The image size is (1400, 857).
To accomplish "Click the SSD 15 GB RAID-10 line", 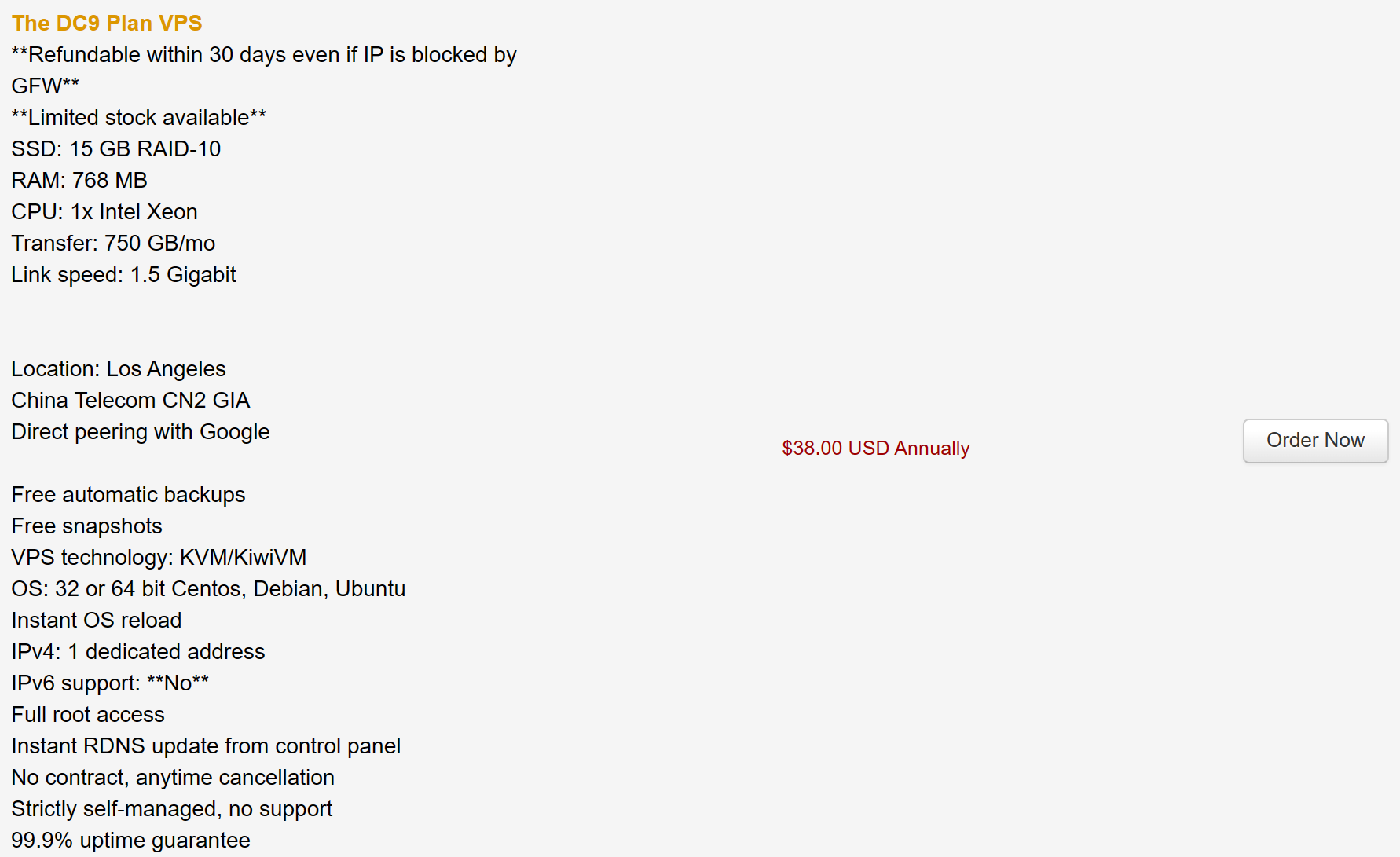I will [116, 149].
